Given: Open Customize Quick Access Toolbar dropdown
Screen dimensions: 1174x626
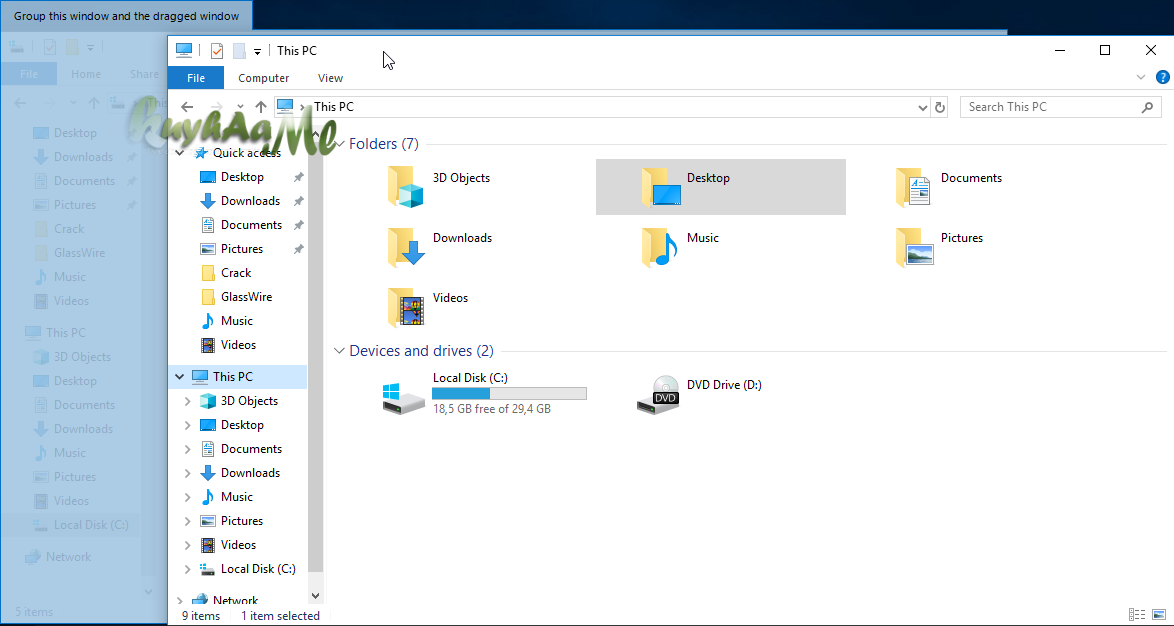Looking at the screenshot, I should [x=257, y=51].
